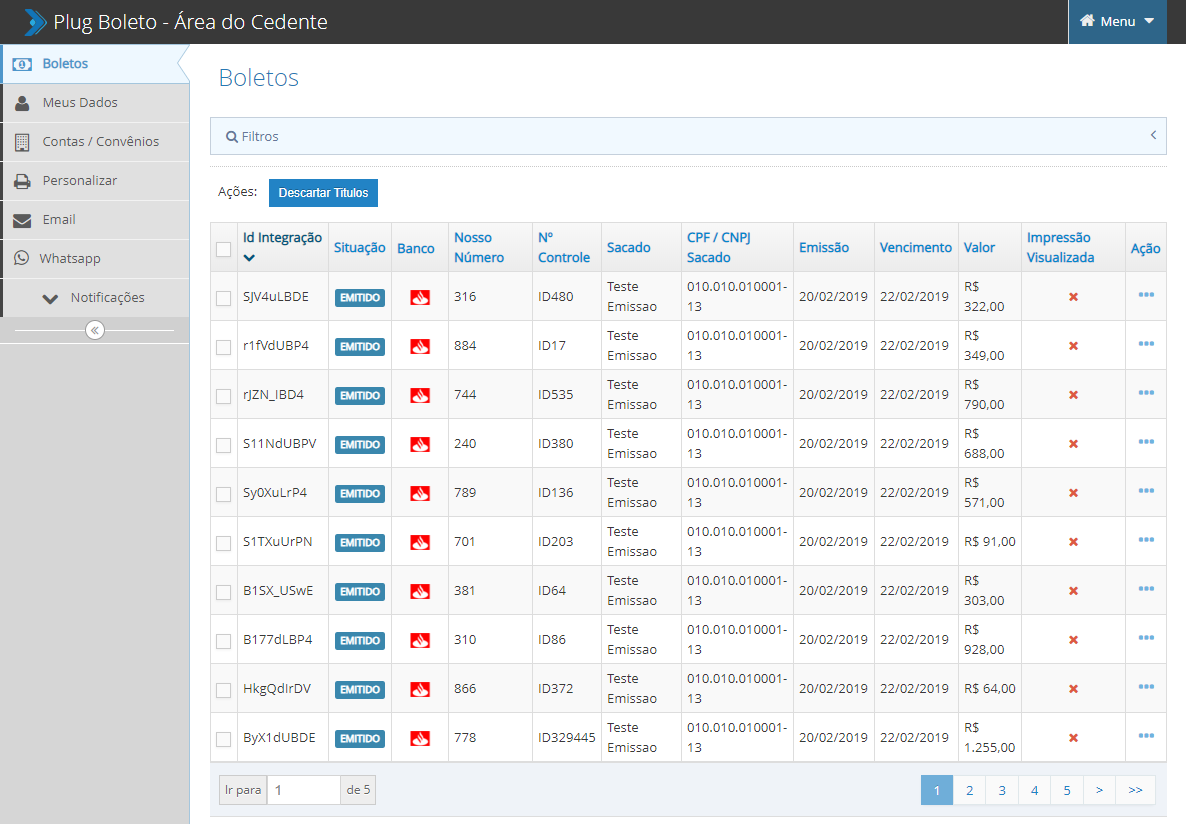
Task: Expand the Notificações sidebar section
Action: 95,297
